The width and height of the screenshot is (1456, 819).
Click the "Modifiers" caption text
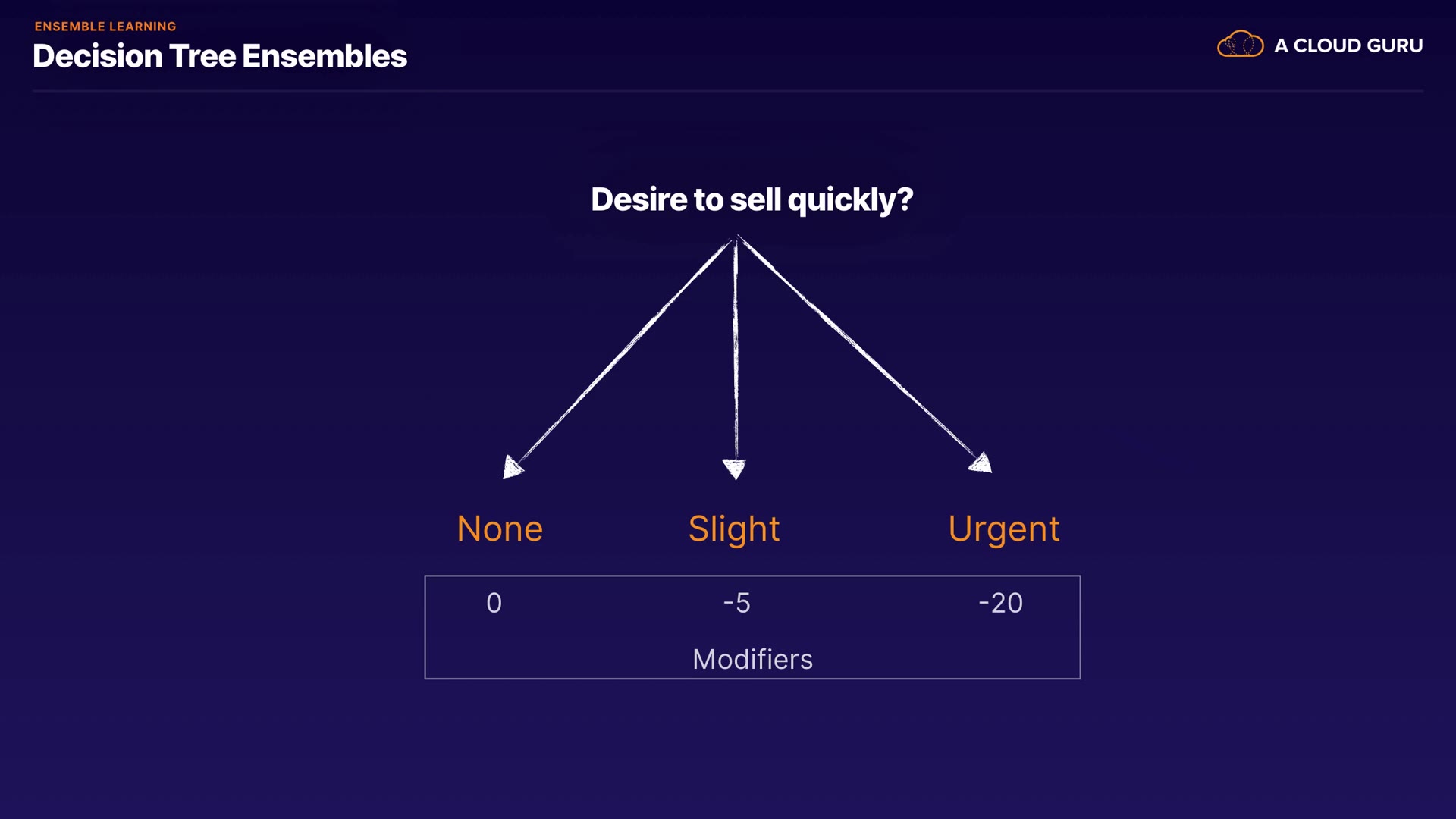pos(752,659)
